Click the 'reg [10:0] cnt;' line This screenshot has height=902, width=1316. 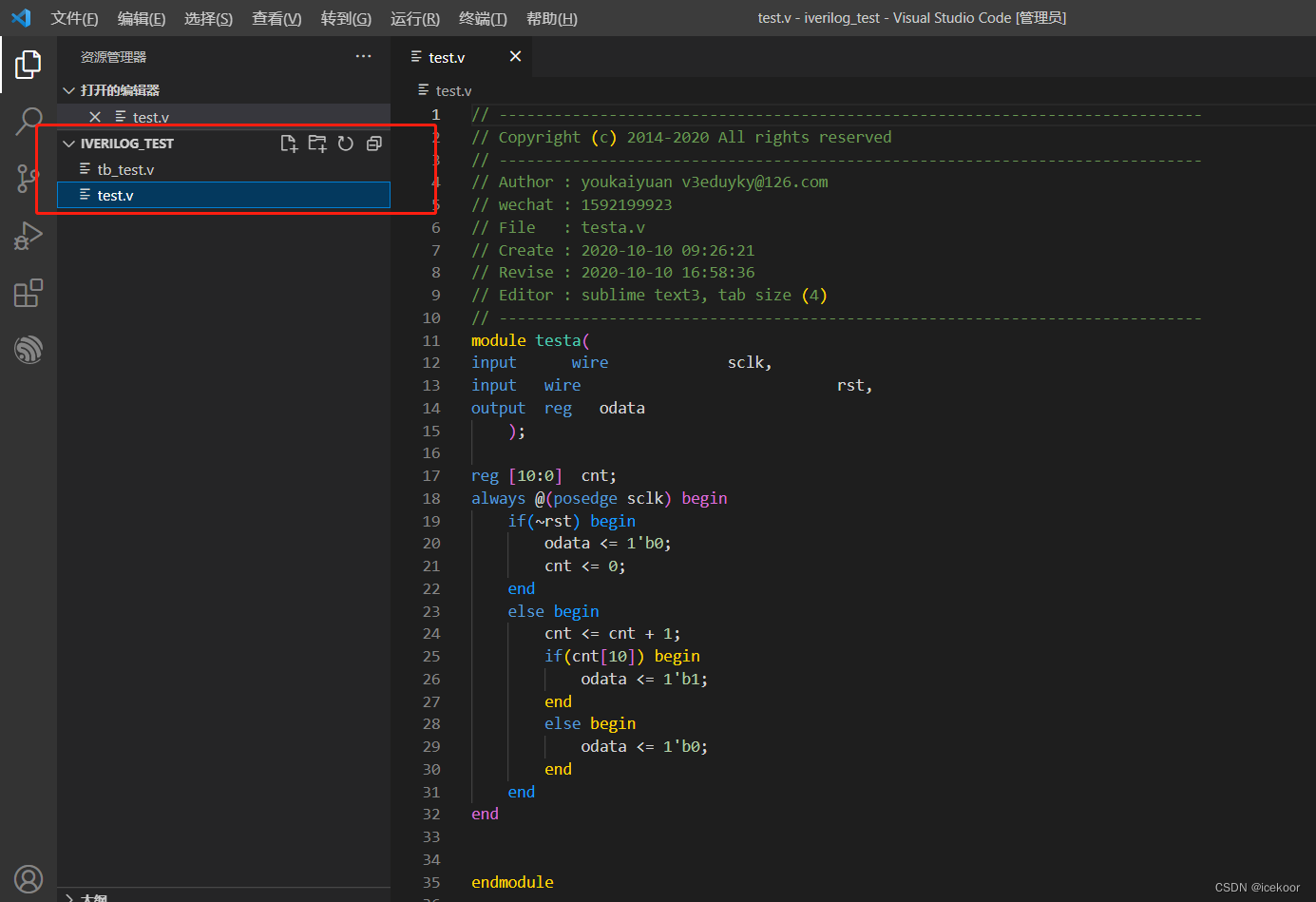(x=544, y=475)
